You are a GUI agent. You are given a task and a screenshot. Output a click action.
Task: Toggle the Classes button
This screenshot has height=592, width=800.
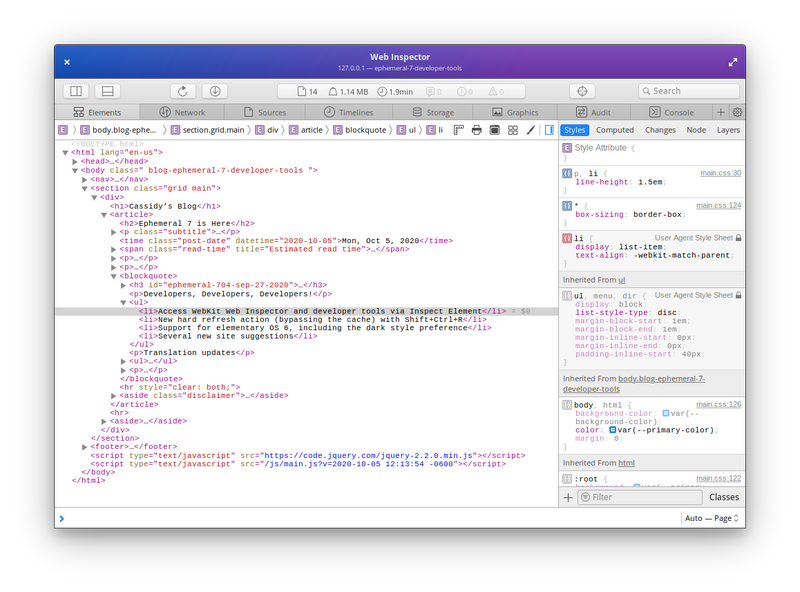click(x=723, y=497)
